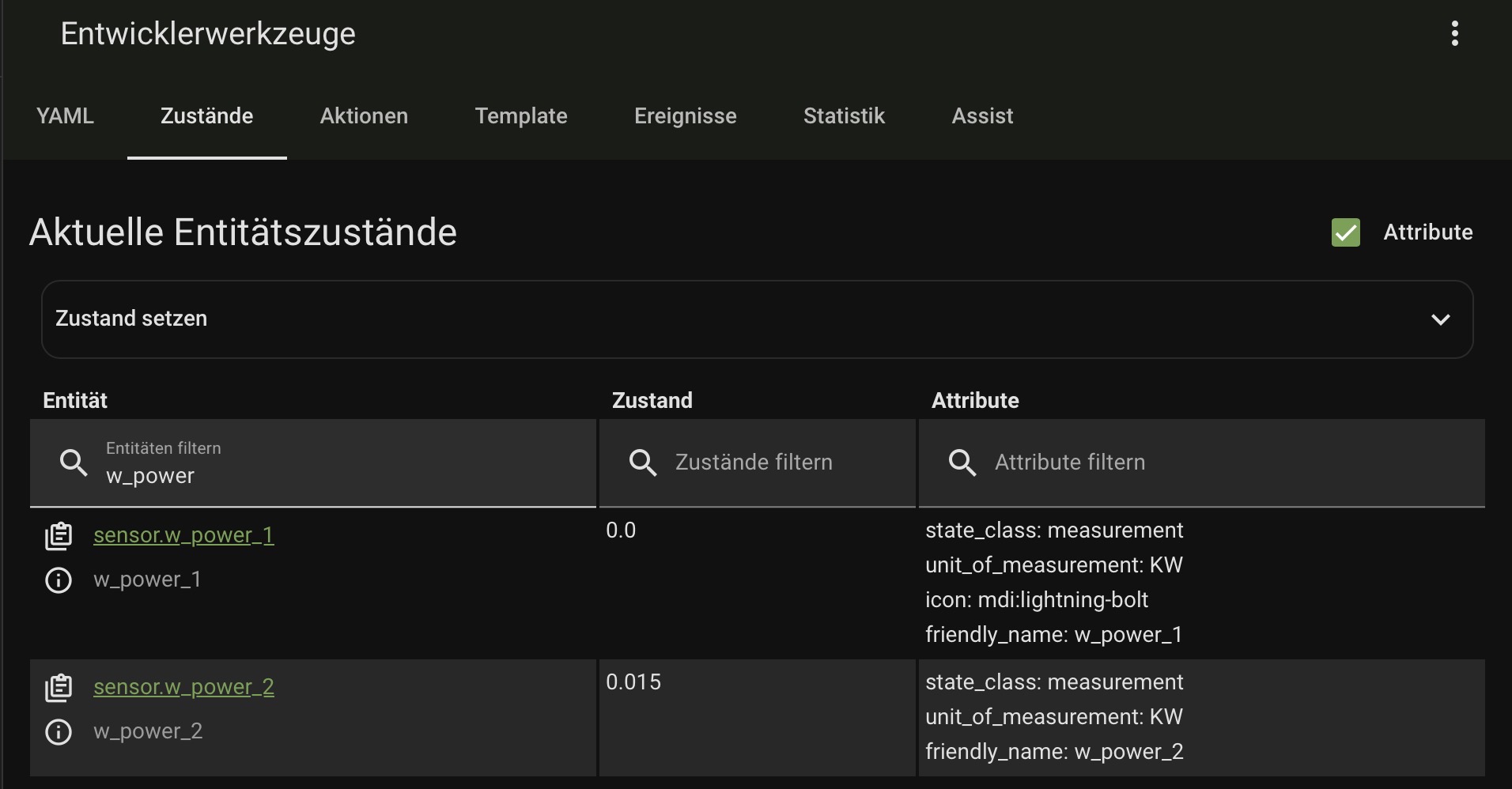Open the Aktionen tab
1512x789 pixels.
click(364, 116)
